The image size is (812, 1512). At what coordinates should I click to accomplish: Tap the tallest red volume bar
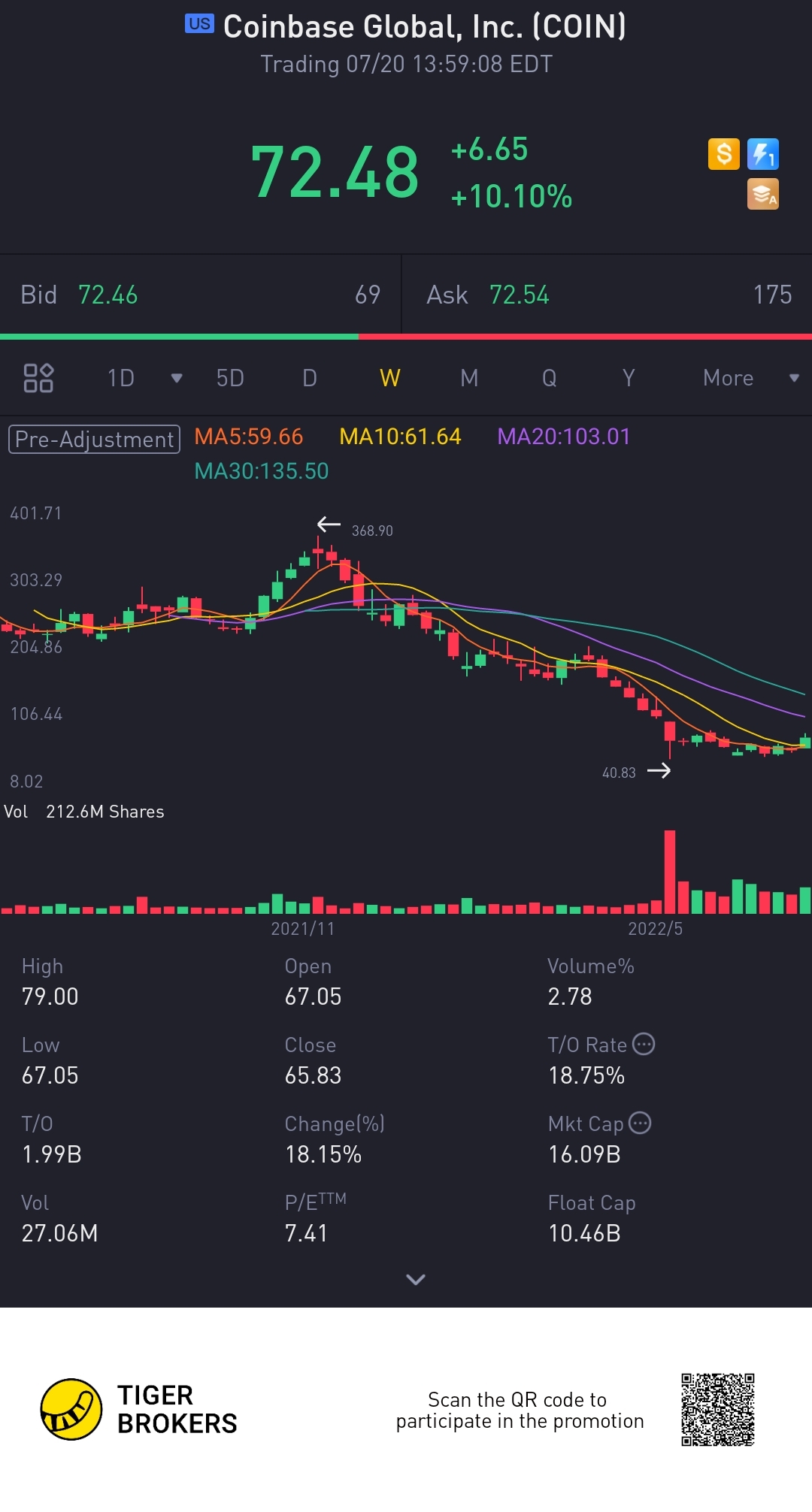tap(670, 872)
